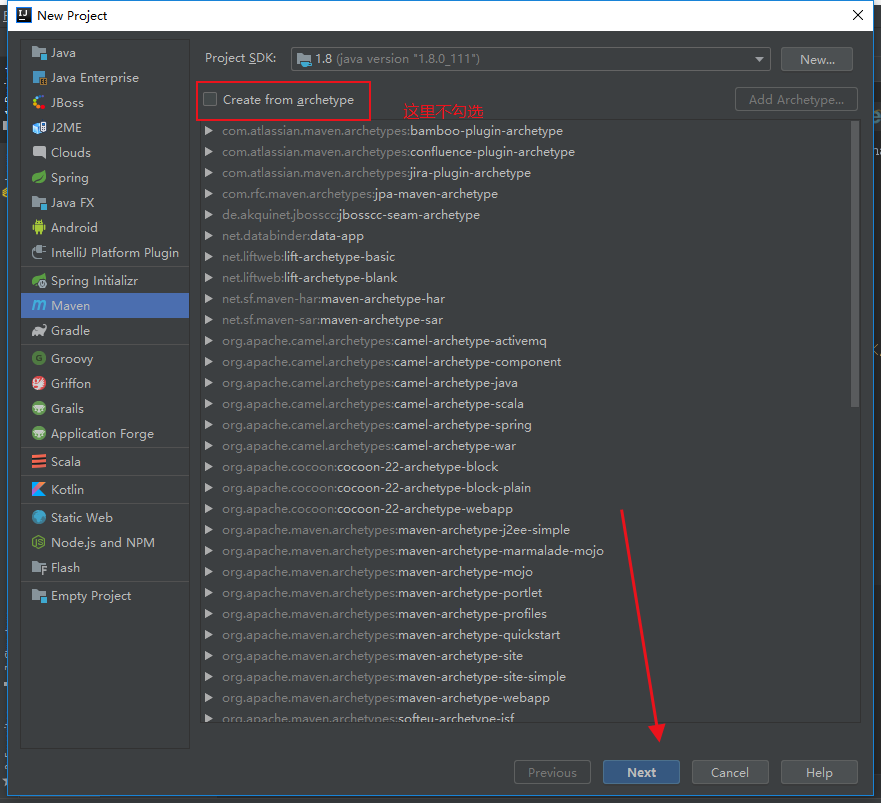The height and width of the screenshot is (803, 881).
Task: Select the Node.js and NPM icon
Action: 39,542
